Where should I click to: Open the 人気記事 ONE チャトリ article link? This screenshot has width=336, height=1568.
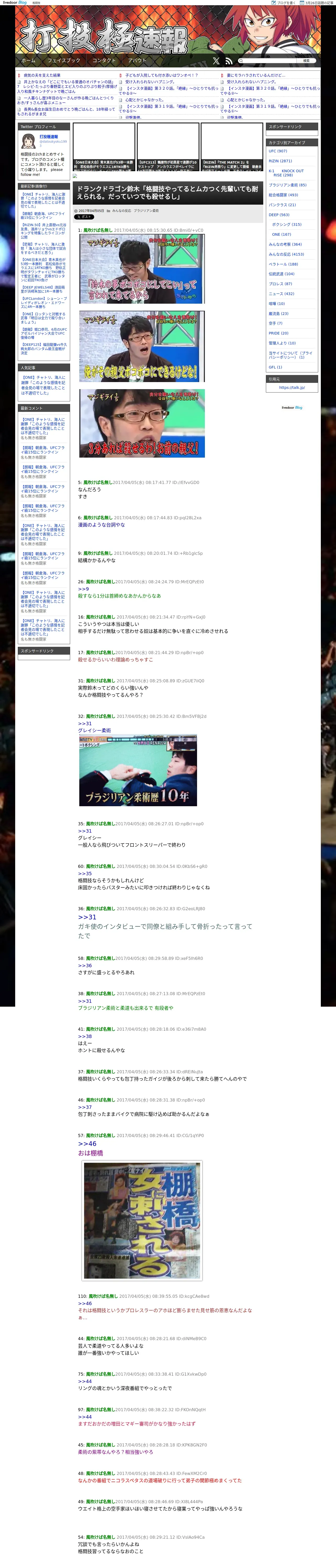click(x=43, y=385)
